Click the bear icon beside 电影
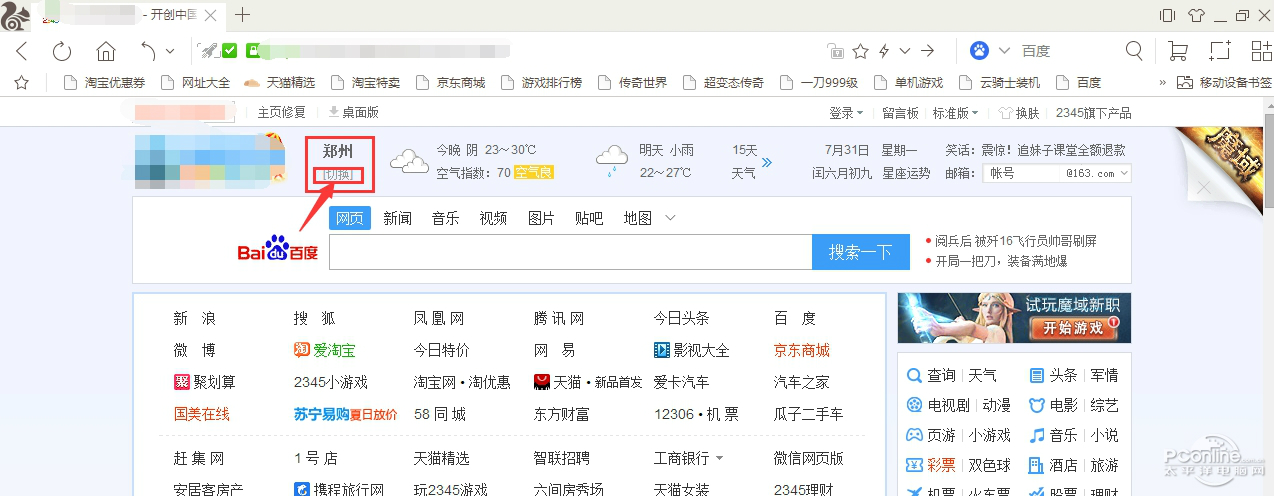 [x=1037, y=406]
